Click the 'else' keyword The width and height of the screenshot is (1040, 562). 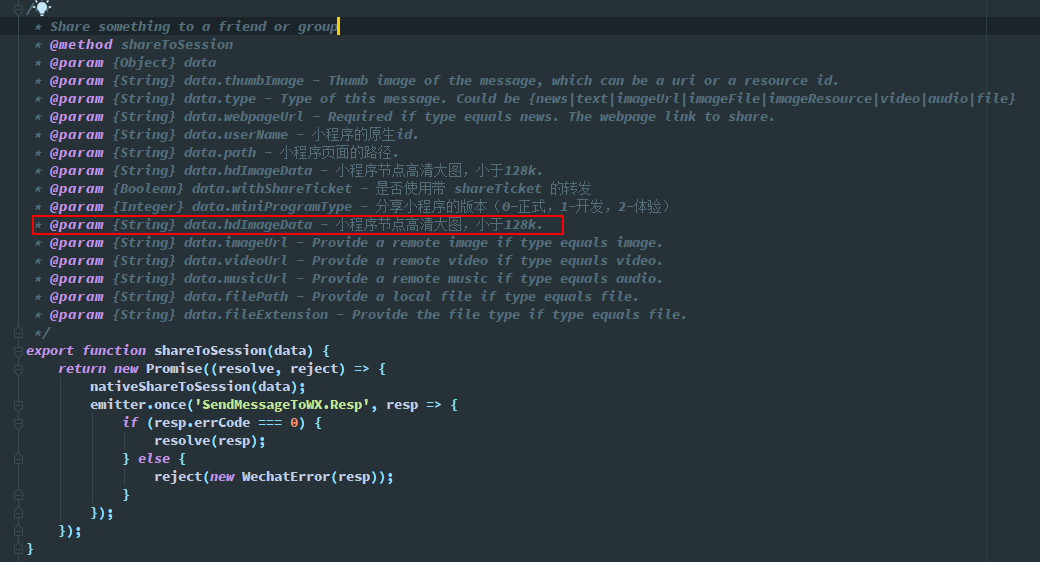click(x=154, y=458)
